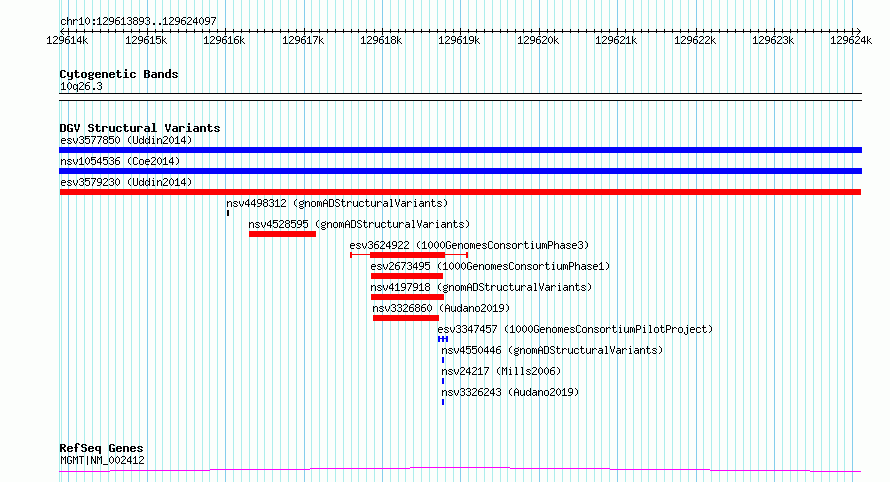Click the 129621k ruler label
890x482 pixels.
coord(616,40)
